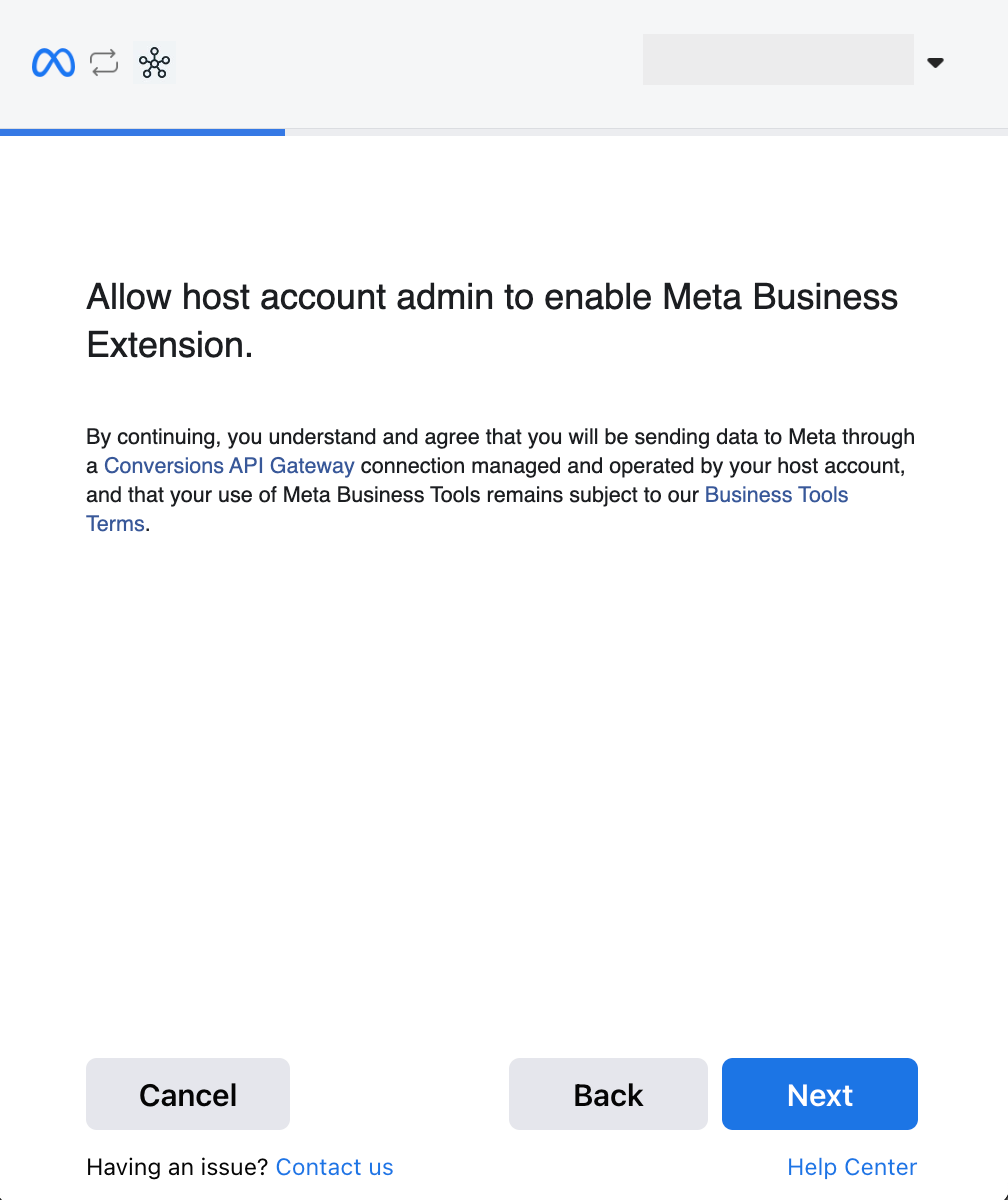Open the Contact us link
The width and height of the screenshot is (1008, 1200).
(x=334, y=1167)
